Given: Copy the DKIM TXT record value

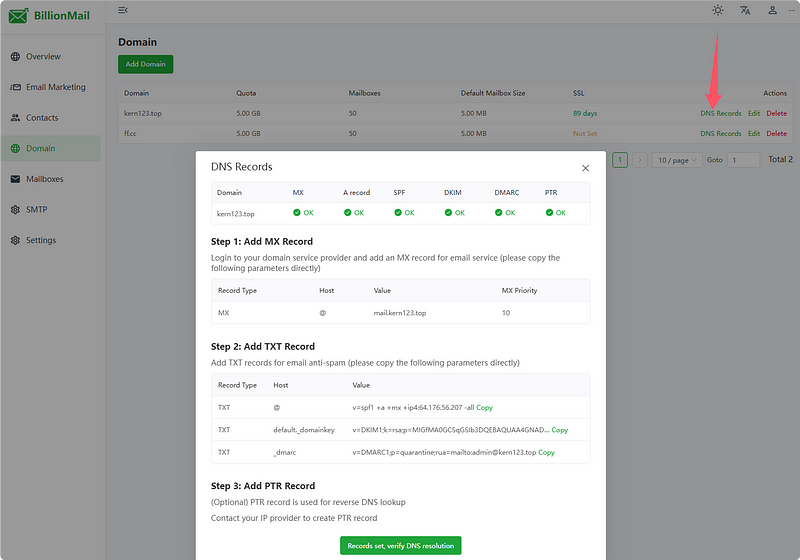Looking at the screenshot, I should (x=560, y=430).
